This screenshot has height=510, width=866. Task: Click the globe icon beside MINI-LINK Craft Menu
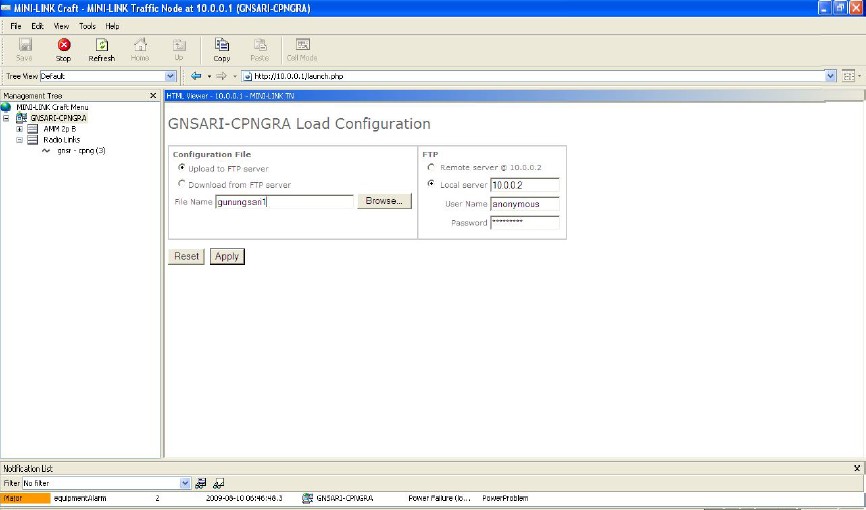pos(6,107)
